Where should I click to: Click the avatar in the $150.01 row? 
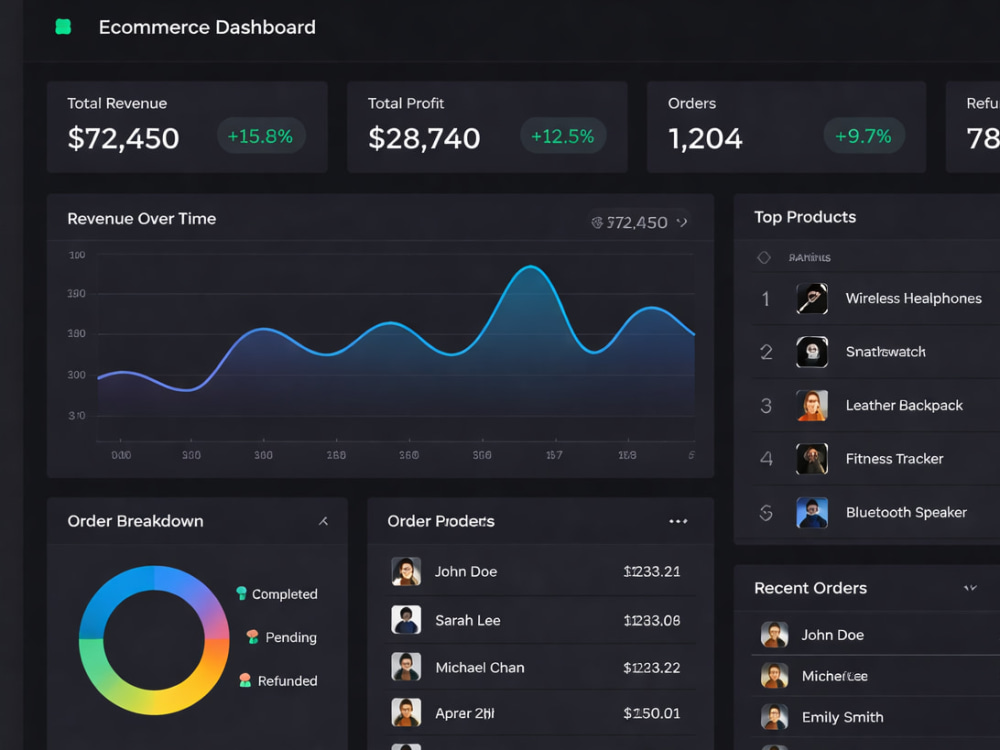click(x=406, y=713)
